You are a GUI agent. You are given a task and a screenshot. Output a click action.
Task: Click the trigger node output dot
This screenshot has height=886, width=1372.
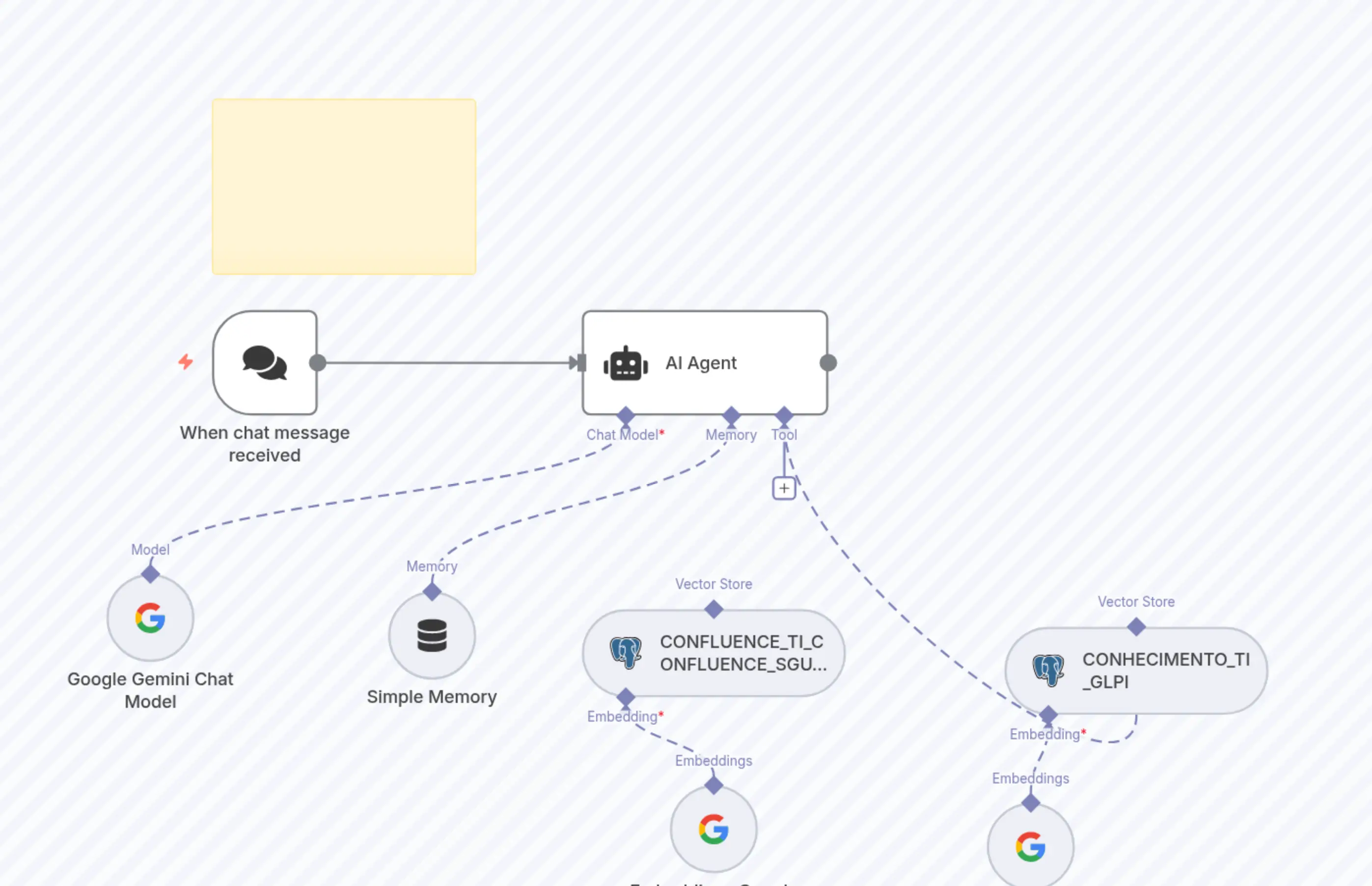[317, 362]
